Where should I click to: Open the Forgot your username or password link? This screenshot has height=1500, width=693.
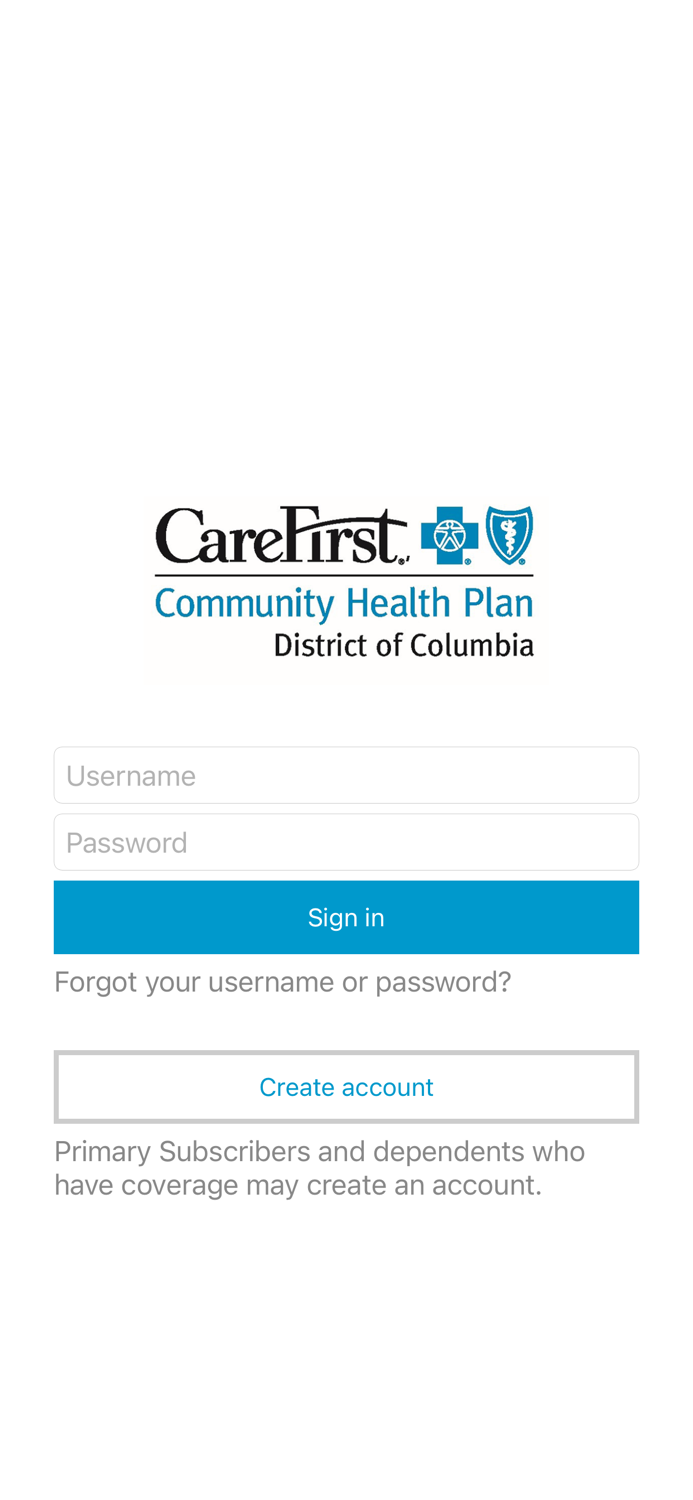coord(283,981)
